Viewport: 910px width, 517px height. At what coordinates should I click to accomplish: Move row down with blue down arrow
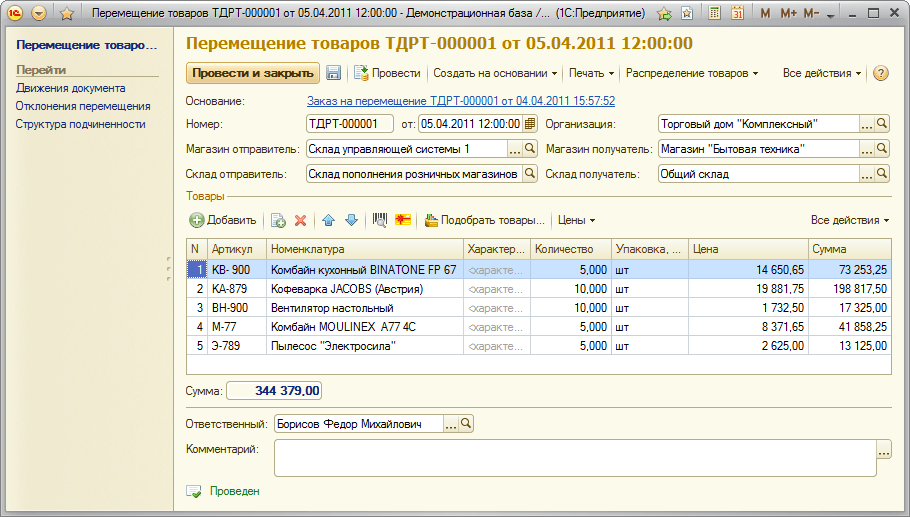pyautogui.click(x=351, y=220)
